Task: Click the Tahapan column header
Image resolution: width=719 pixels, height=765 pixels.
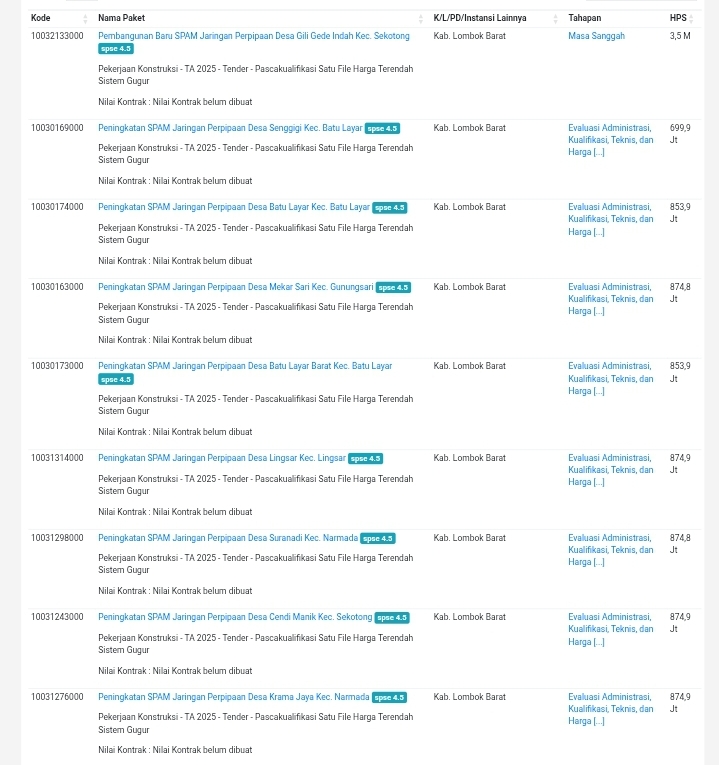Action: pyautogui.click(x=585, y=18)
